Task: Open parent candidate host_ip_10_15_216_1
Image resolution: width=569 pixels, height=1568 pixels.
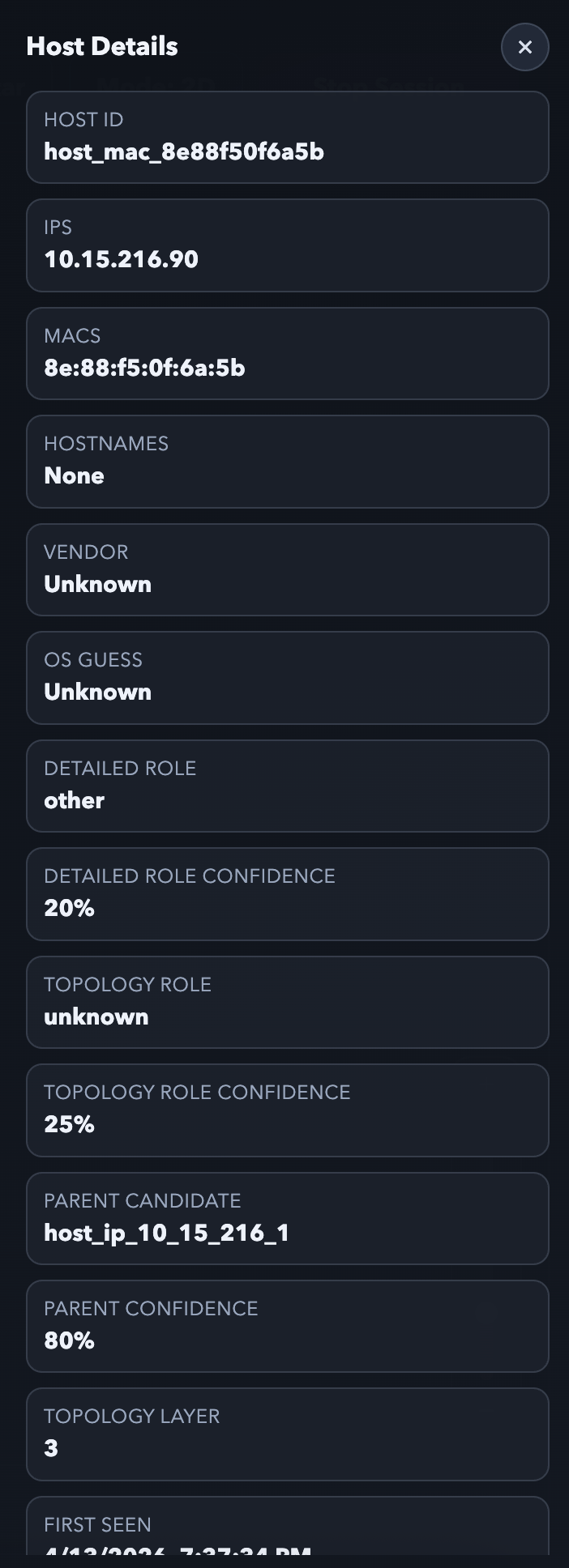Action: [x=166, y=1233]
